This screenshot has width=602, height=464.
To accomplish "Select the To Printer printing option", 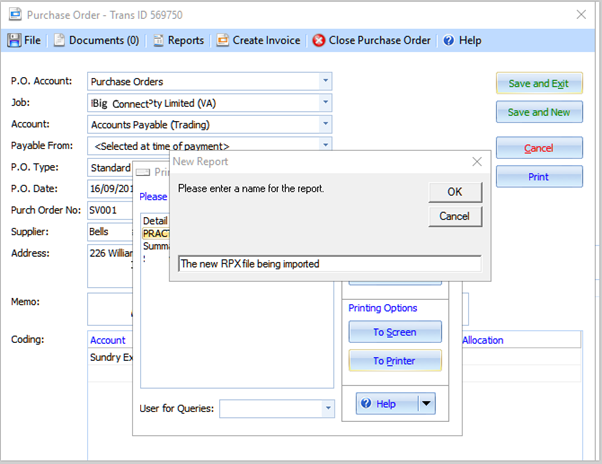I will click(394, 360).
